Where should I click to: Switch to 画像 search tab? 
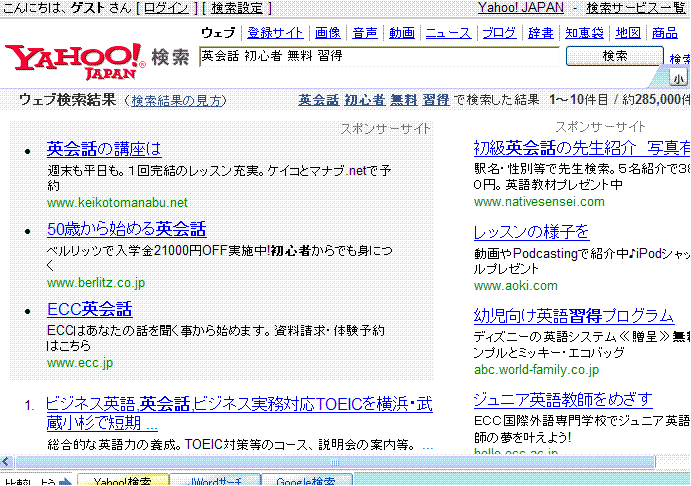(327, 33)
